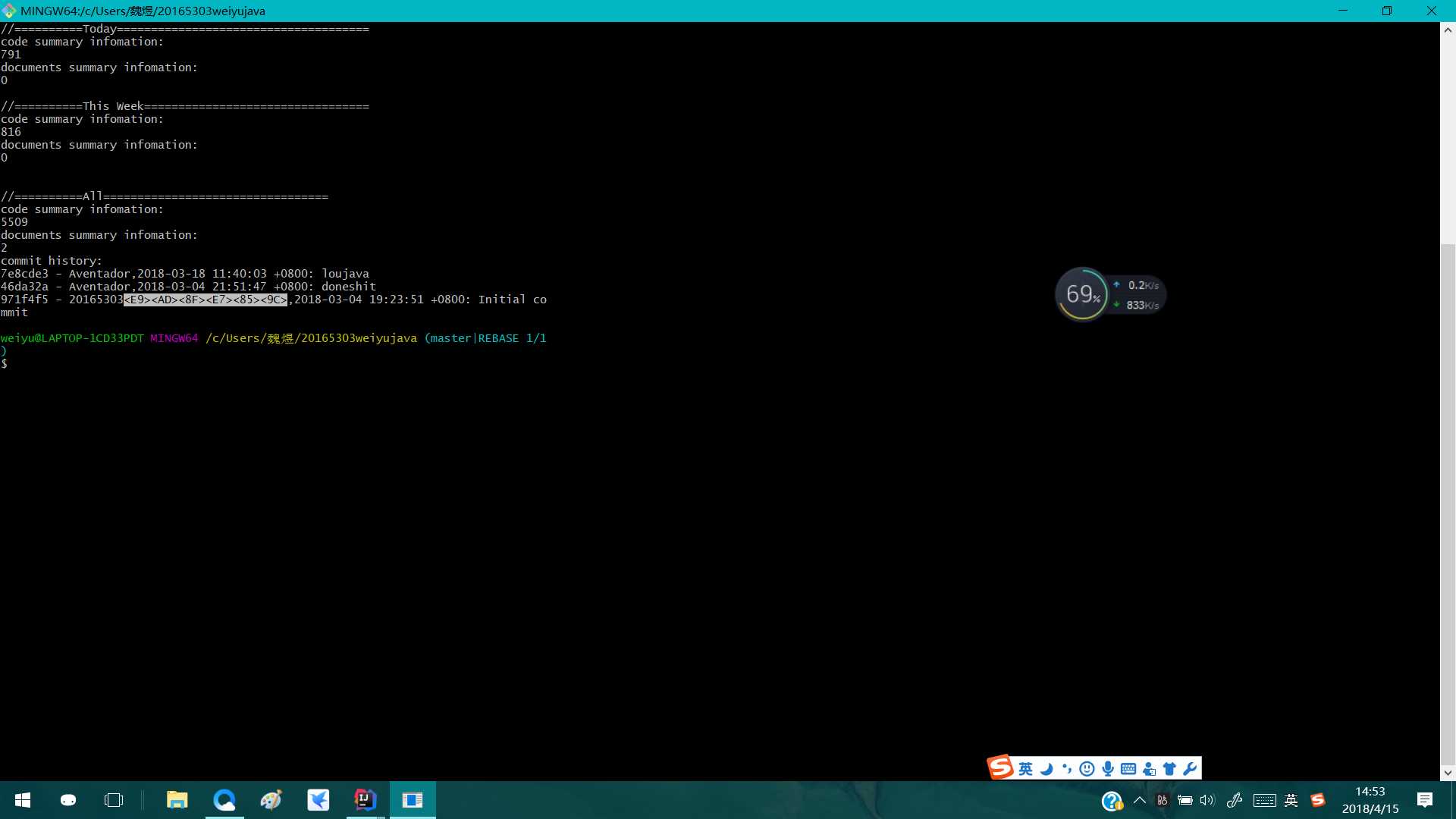This screenshot has height=819, width=1456.
Task: Open the emoji smiley panel on IME bar
Action: pyautogui.click(x=1087, y=769)
